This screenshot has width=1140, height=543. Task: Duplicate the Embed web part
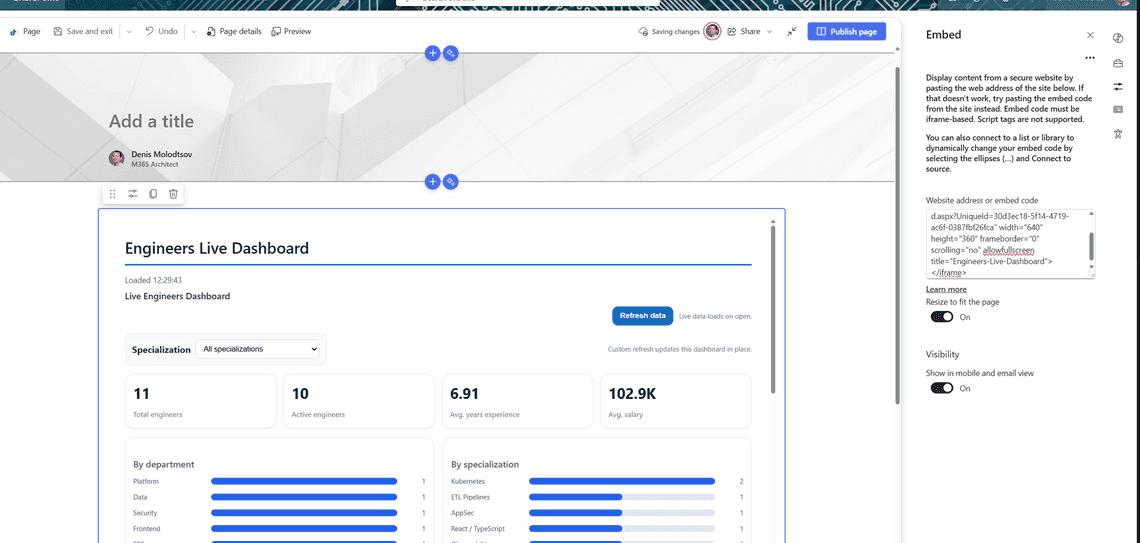point(153,194)
